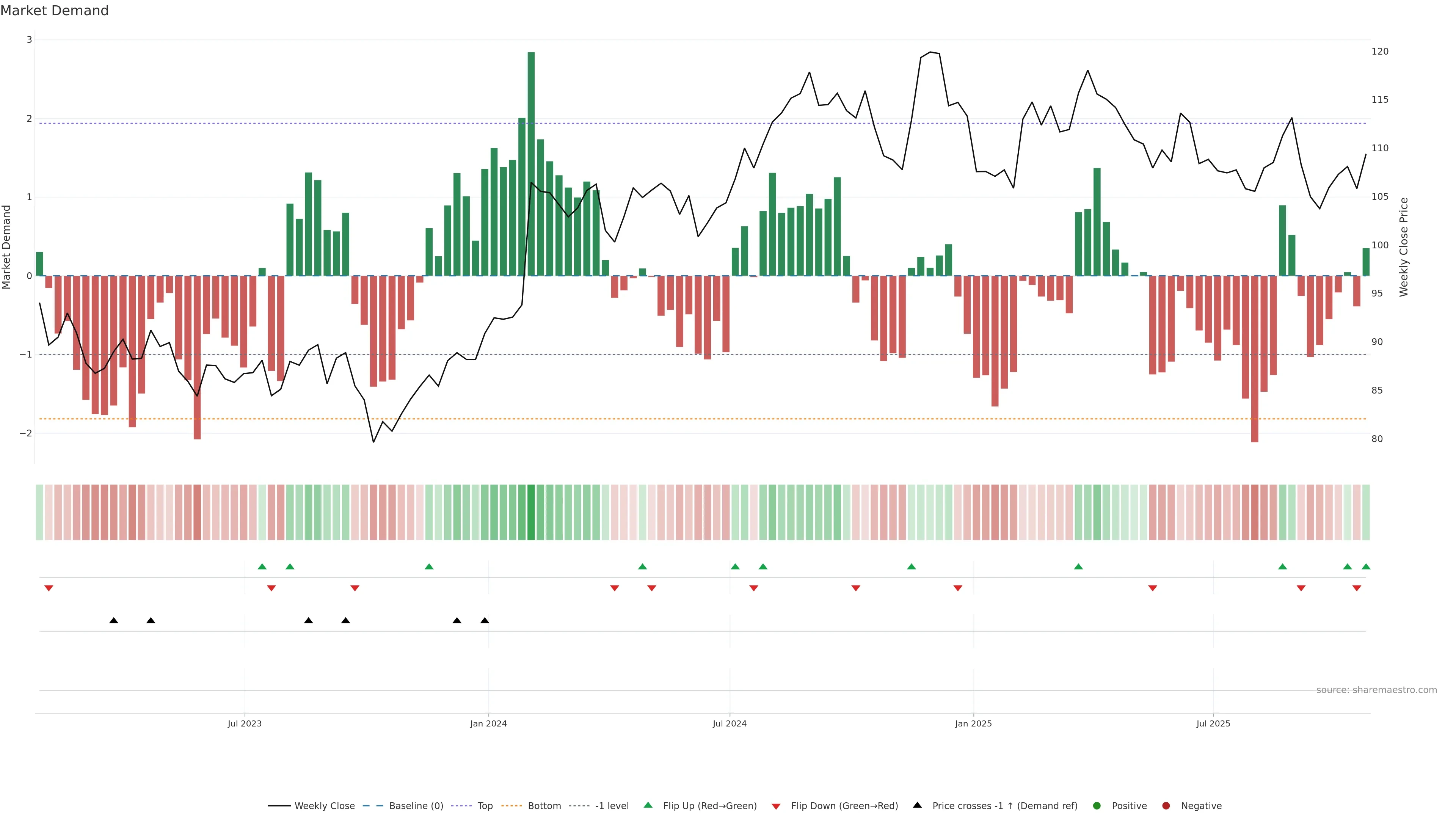Click the first black price-cross triangle
Screen dimensions: 1456x819
pyautogui.click(x=114, y=621)
